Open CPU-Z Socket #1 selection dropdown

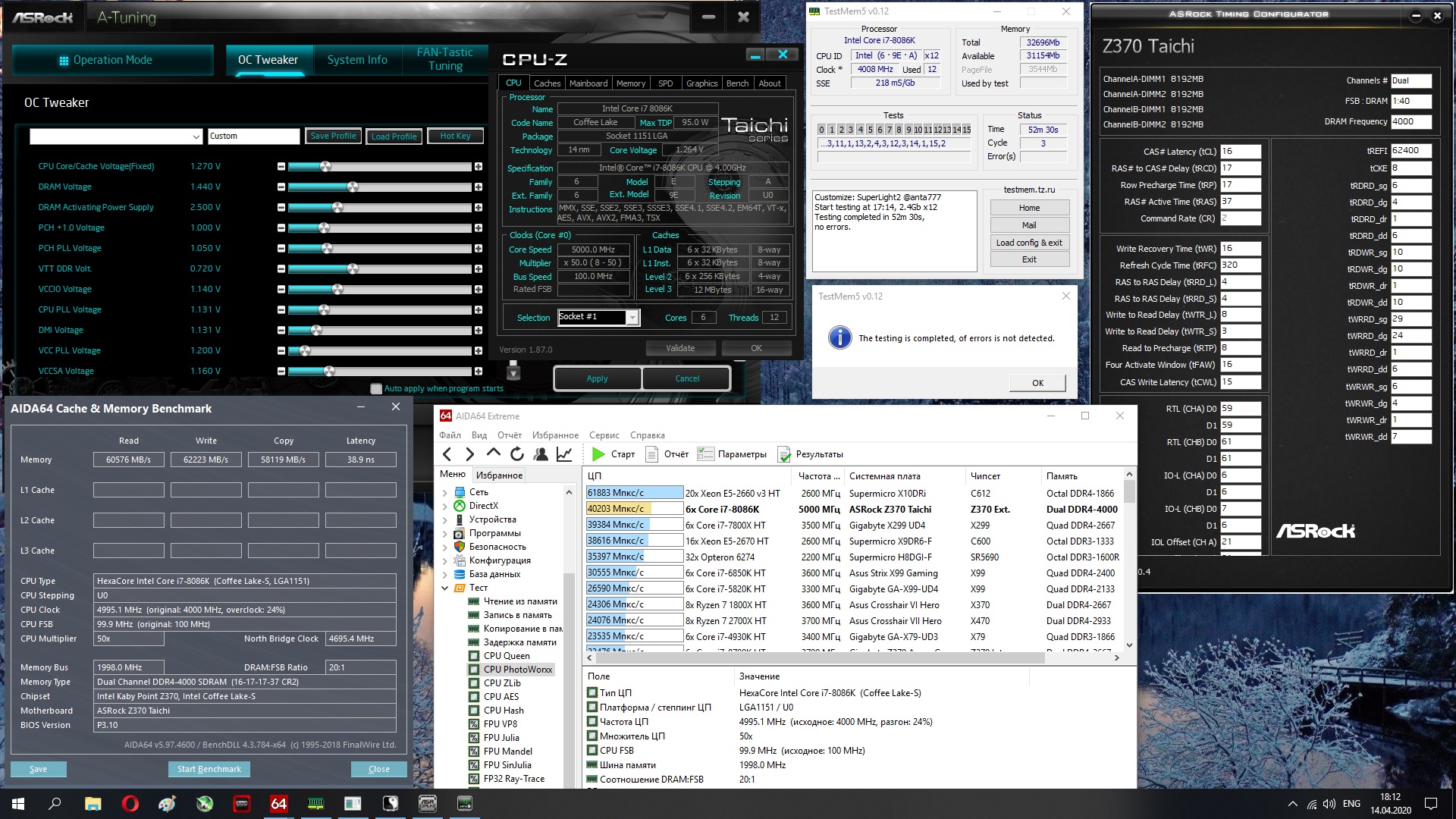point(632,318)
